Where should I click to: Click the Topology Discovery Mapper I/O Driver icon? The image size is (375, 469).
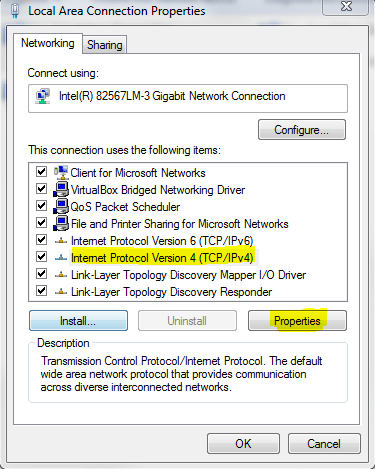point(61,275)
